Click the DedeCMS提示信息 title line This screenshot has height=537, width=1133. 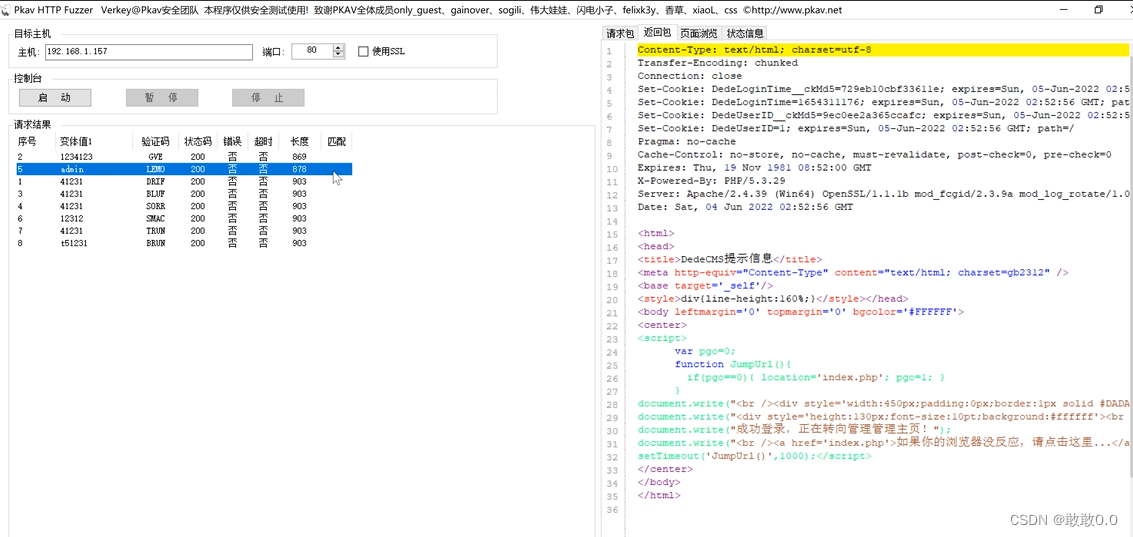tap(729, 259)
